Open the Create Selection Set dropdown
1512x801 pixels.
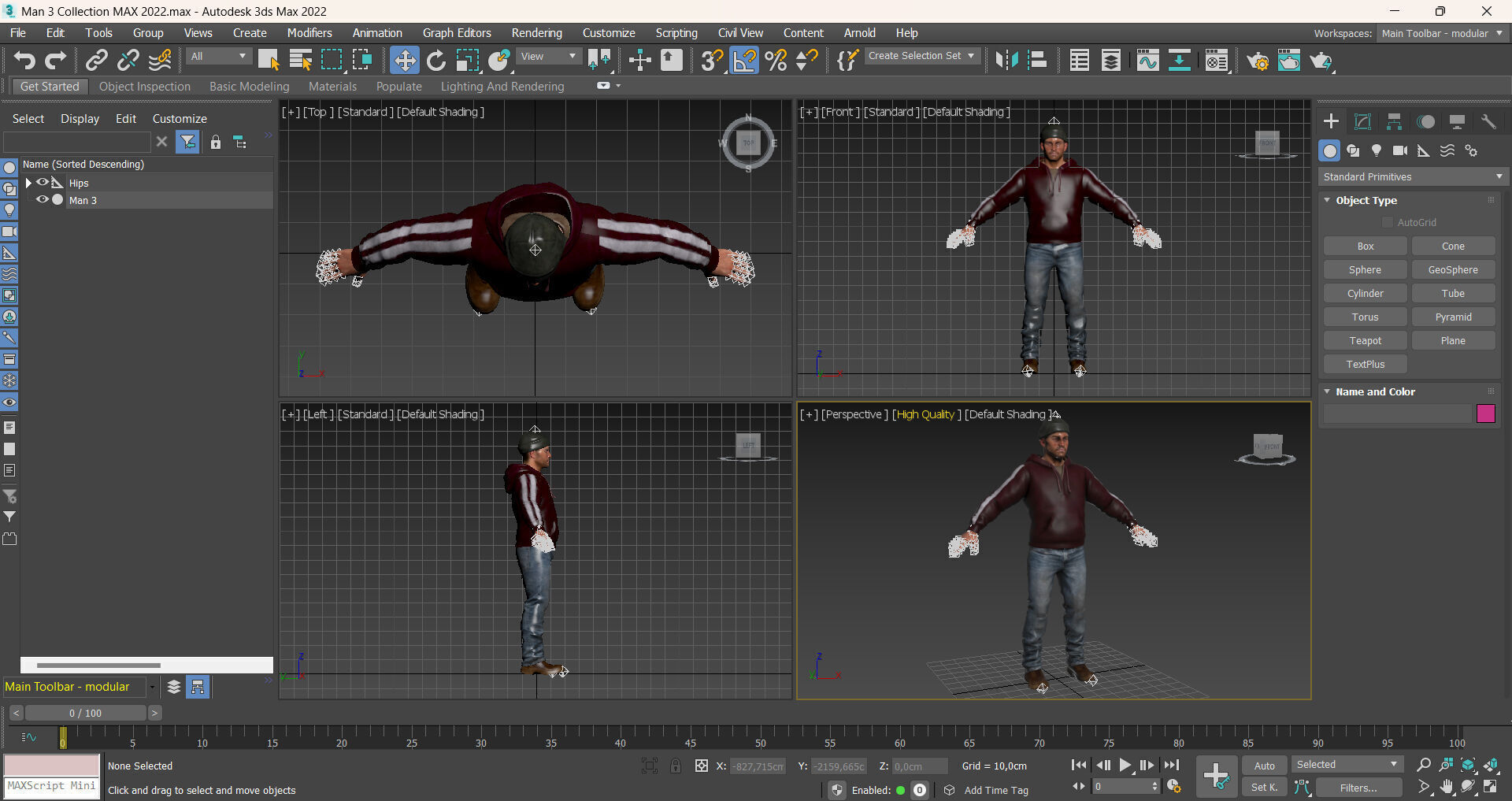point(922,56)
